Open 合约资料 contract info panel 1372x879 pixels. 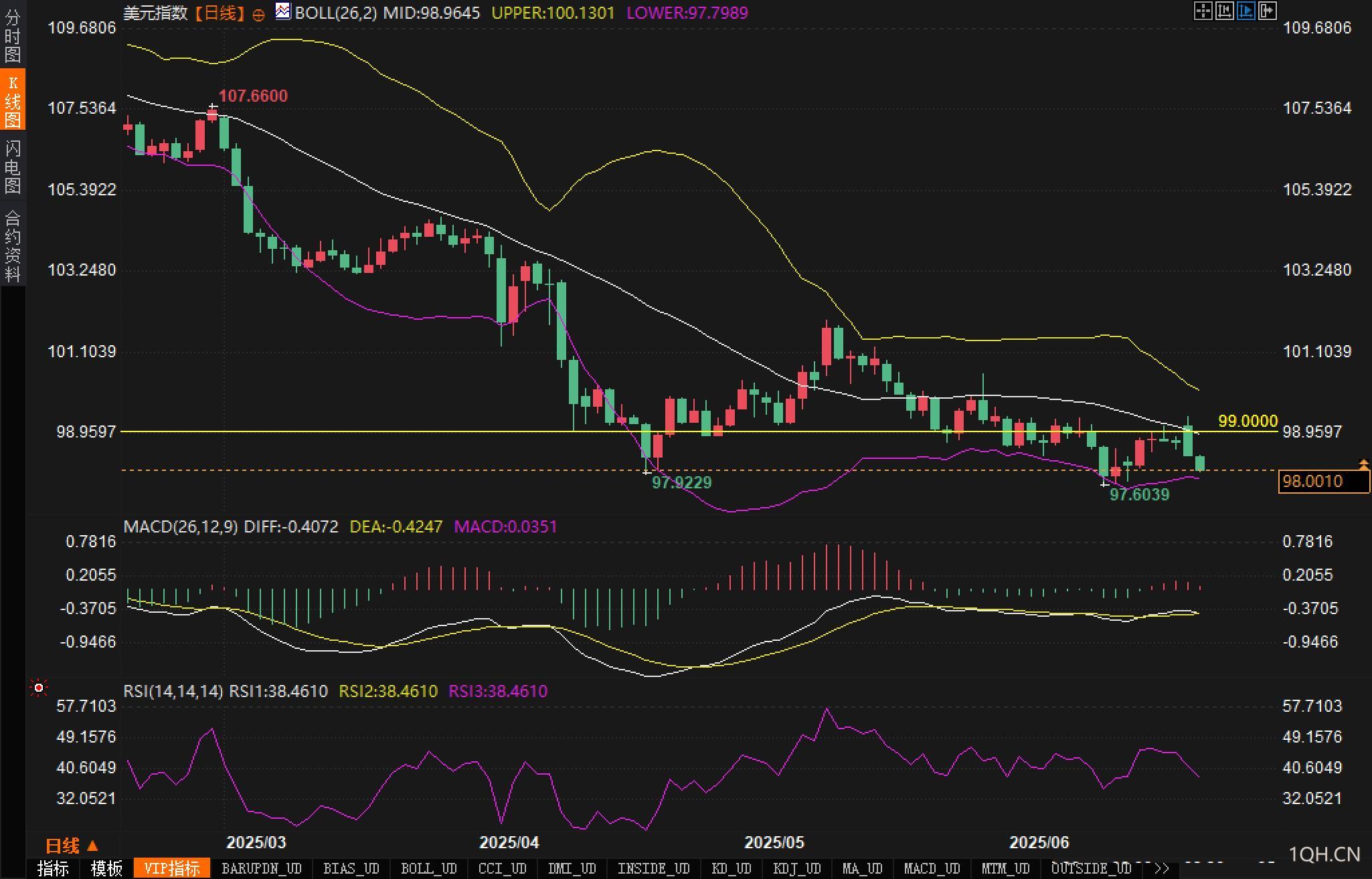click(x=13, y=246)
